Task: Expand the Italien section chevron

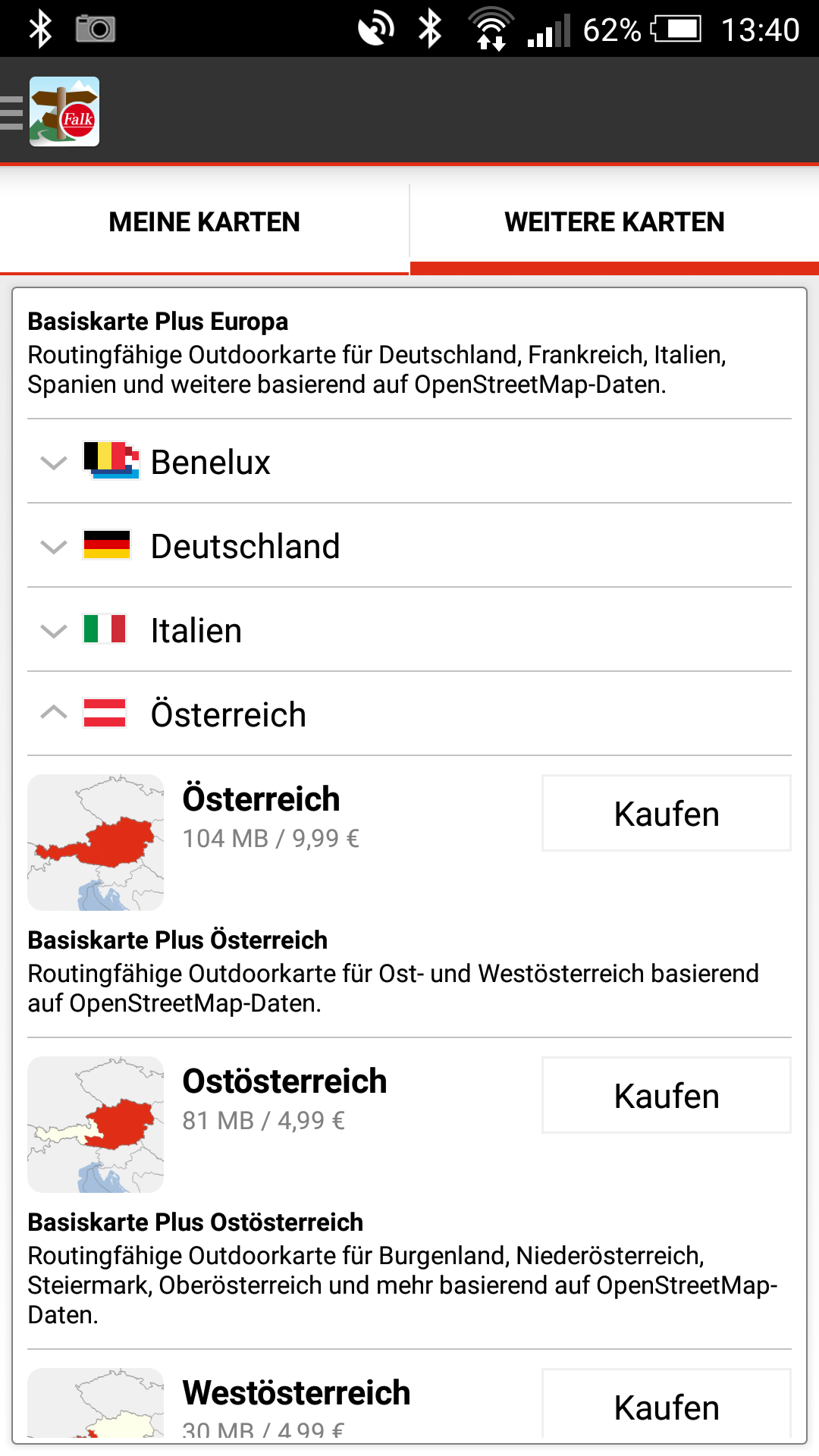Action: click(x=54, y=631)
